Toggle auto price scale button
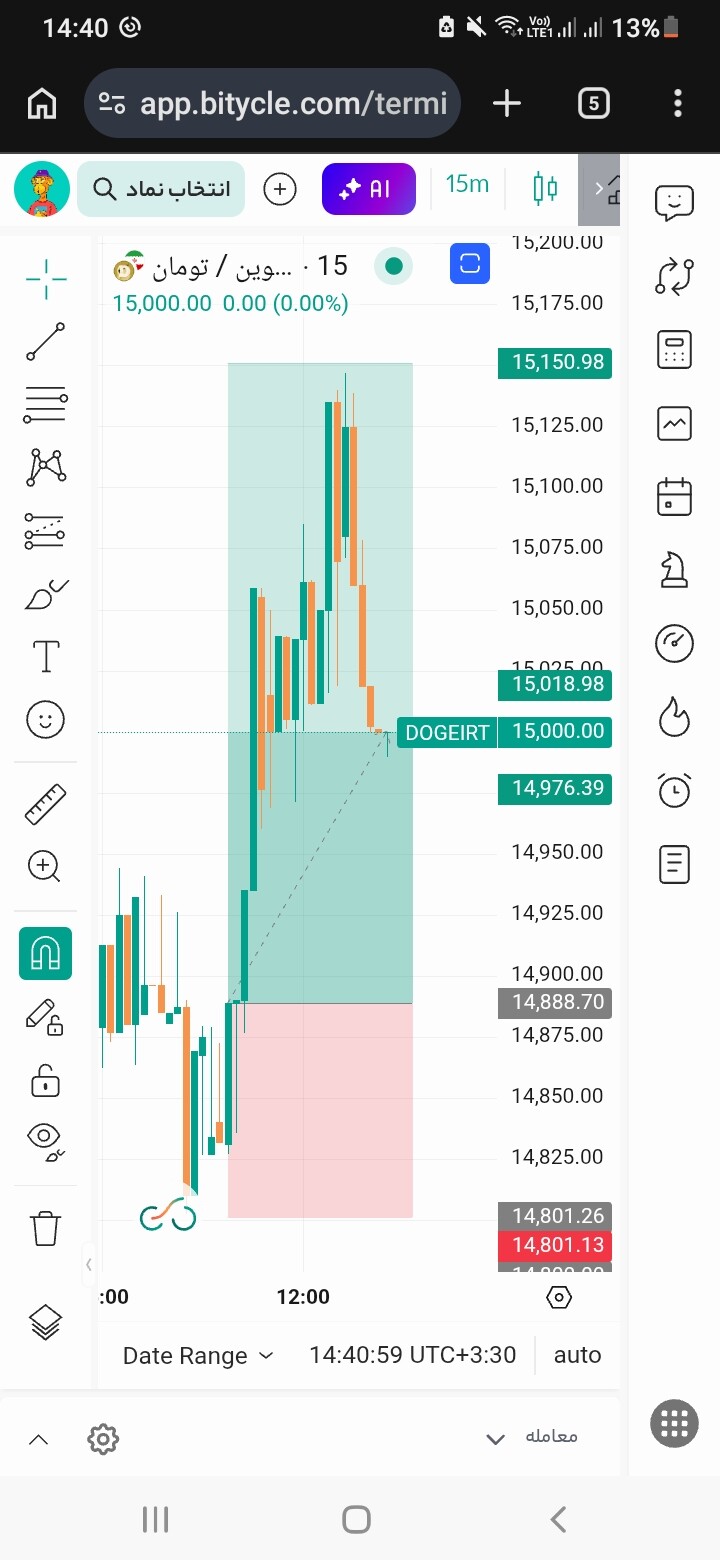720x1560 pixels. [578, 1356]
